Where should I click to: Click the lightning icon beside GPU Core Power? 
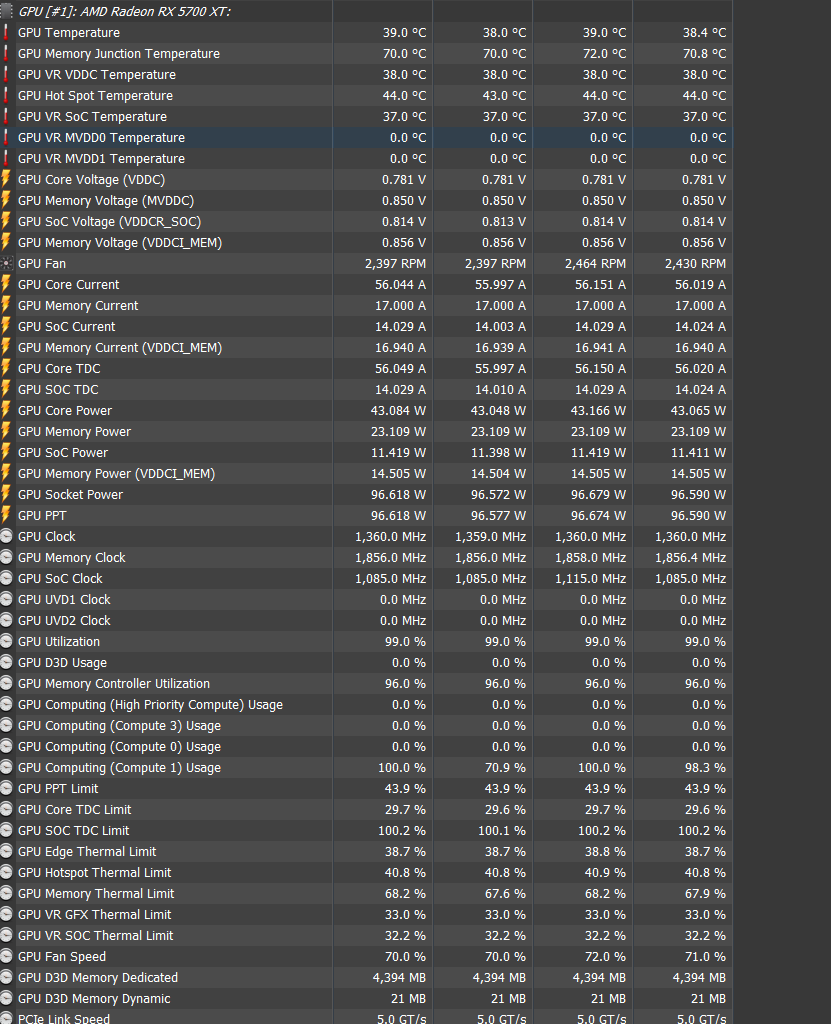click(6, 411)
